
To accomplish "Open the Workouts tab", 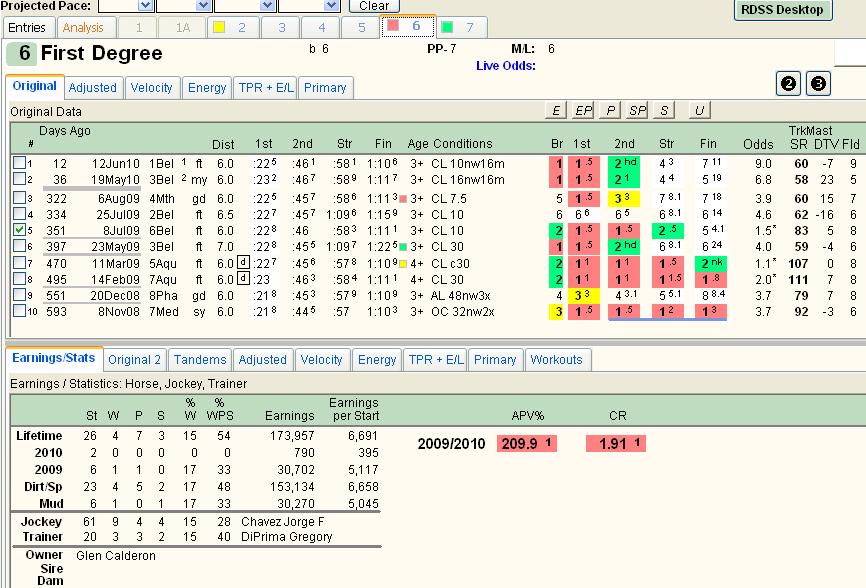I will tap(557, 360).
